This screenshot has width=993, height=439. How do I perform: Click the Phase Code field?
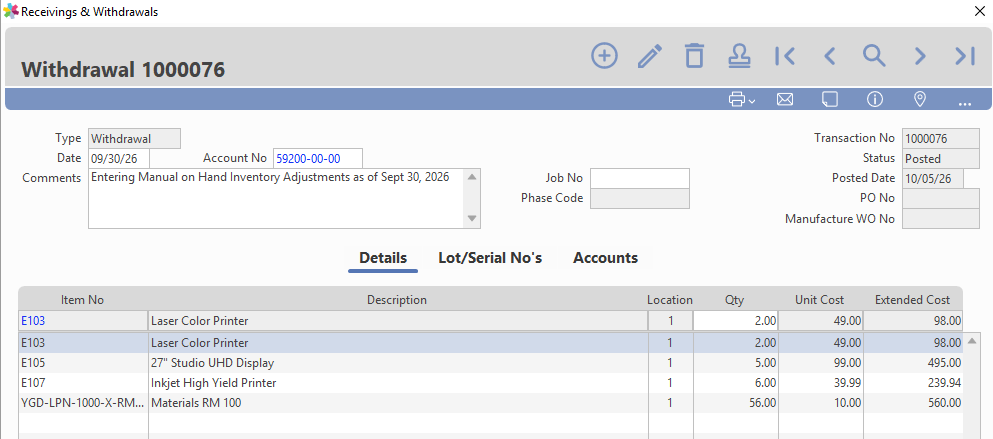point(640,198)
